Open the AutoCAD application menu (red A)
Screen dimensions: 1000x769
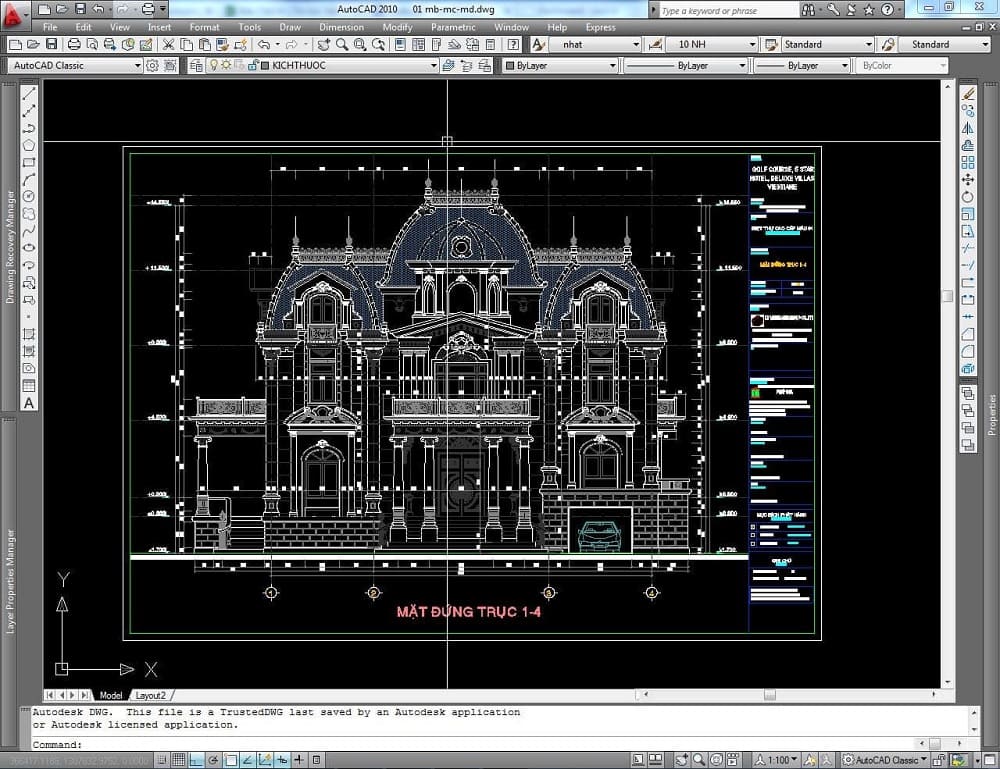click(14, 14)
